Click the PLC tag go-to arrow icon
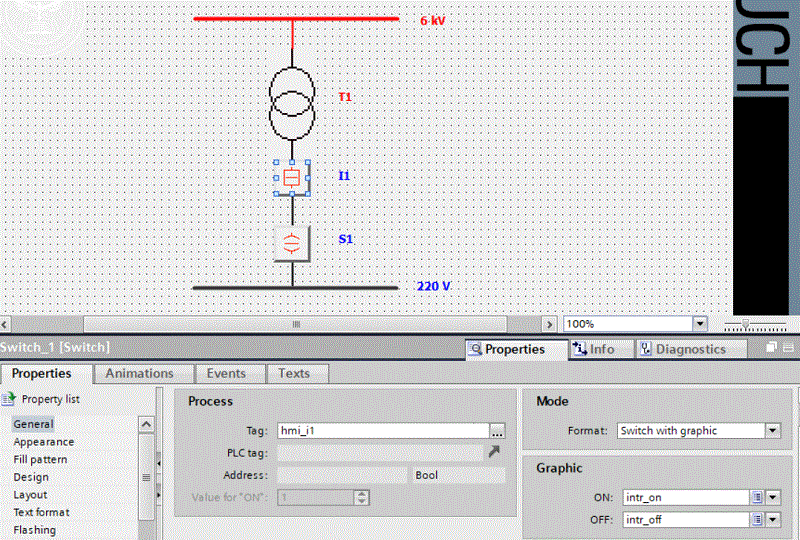The width and height of the screenshot is (800, 540). point(493,454)
